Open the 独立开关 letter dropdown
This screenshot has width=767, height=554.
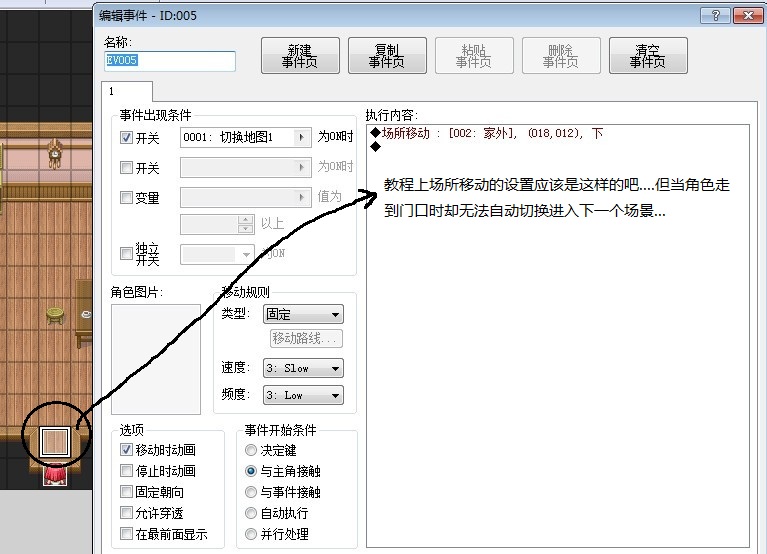[217, 254]
